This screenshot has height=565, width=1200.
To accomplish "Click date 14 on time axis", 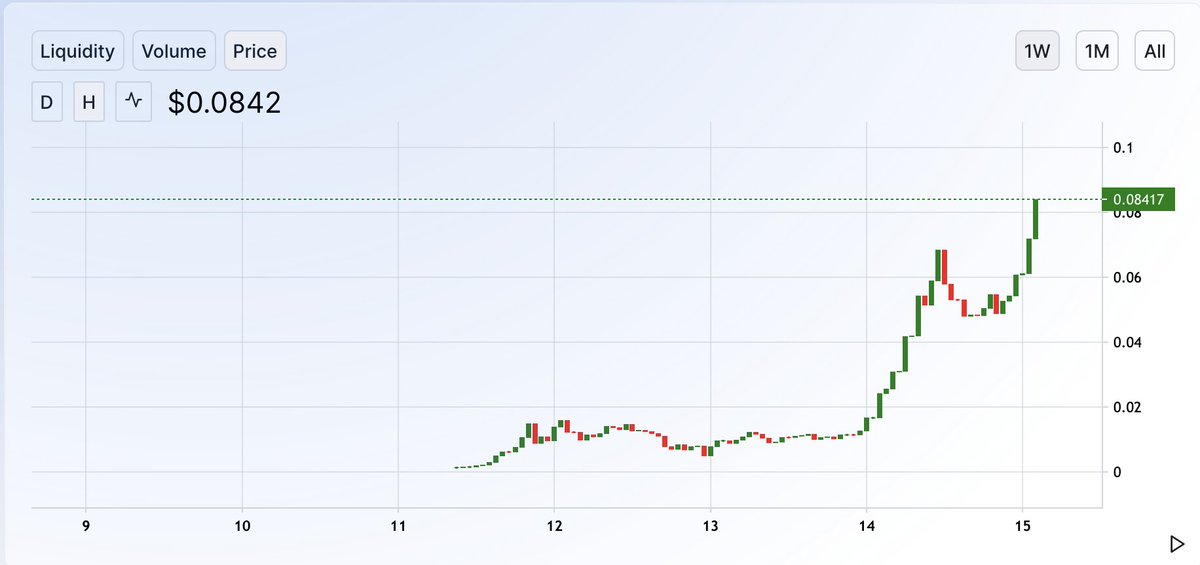I will (x=866, y=525).
